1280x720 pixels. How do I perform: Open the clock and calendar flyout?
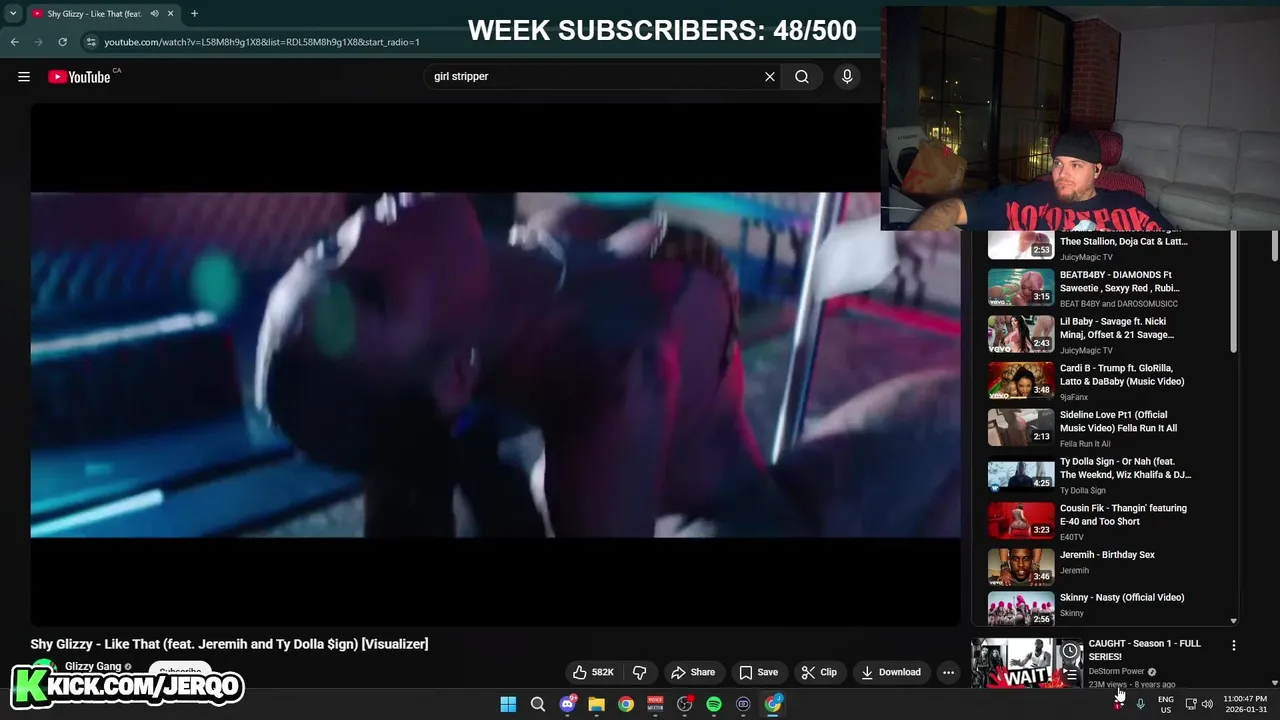pos(1245,704)
